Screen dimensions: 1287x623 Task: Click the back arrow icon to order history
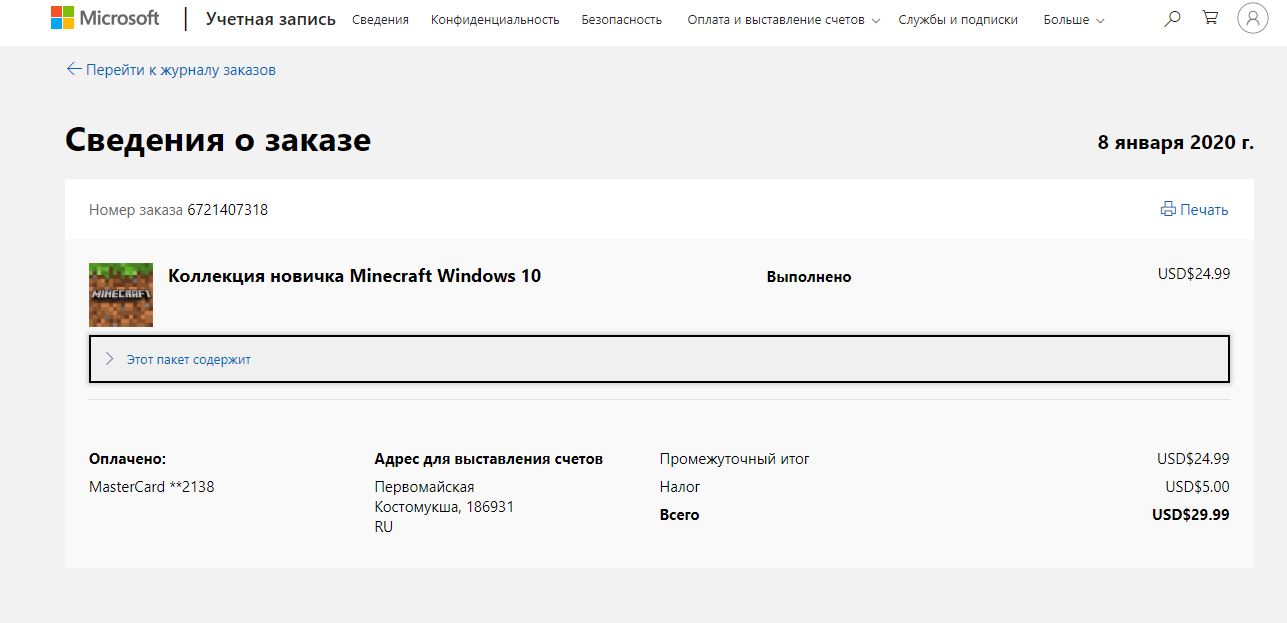[73, 69]
